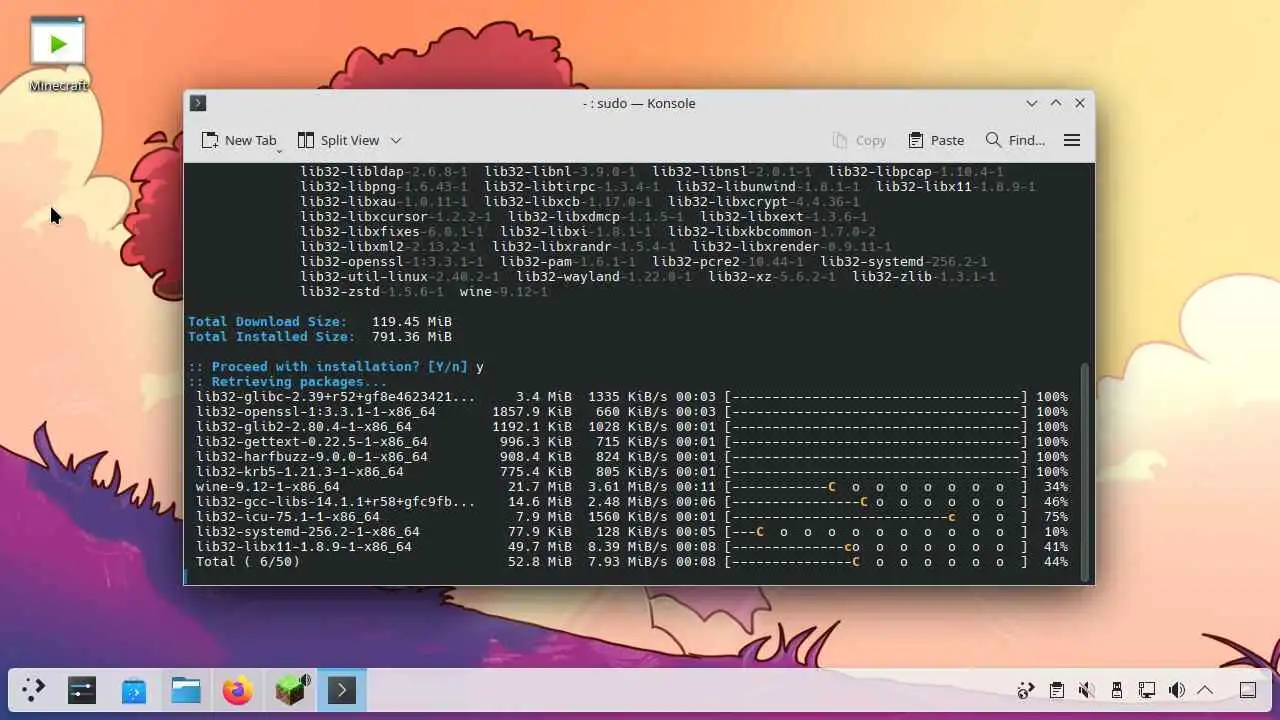Click the 'Total Installed Size:' text
1280x720 pixels.
point(272,337)
